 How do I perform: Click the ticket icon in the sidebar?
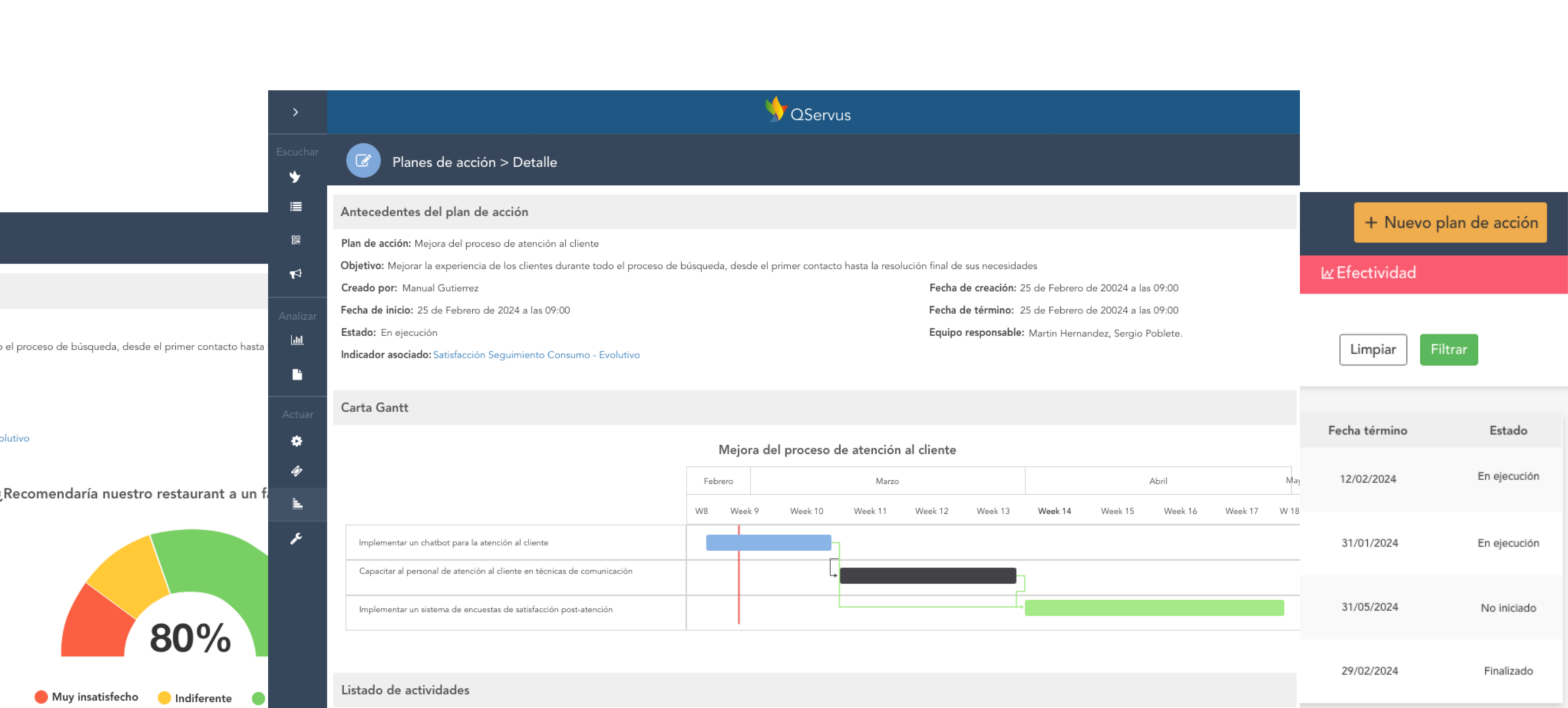[x=296, y=471]
